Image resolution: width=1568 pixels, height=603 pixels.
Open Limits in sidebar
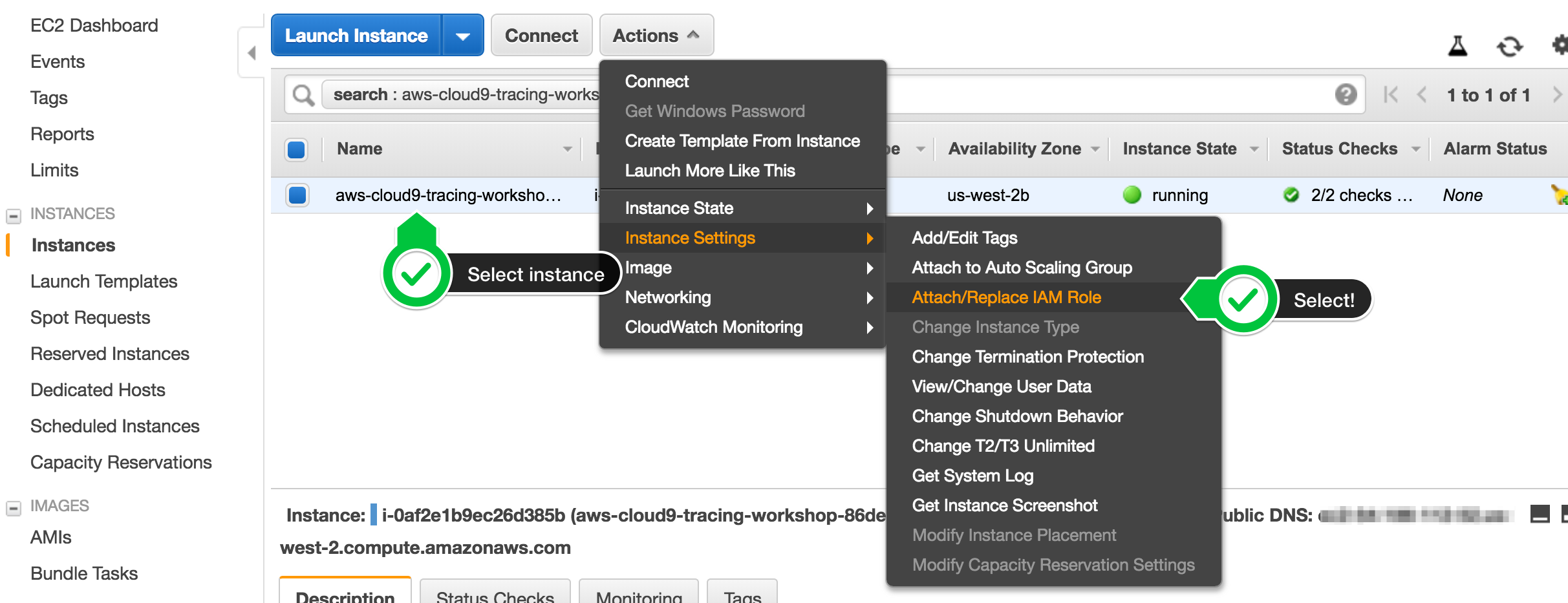point(54,170)
